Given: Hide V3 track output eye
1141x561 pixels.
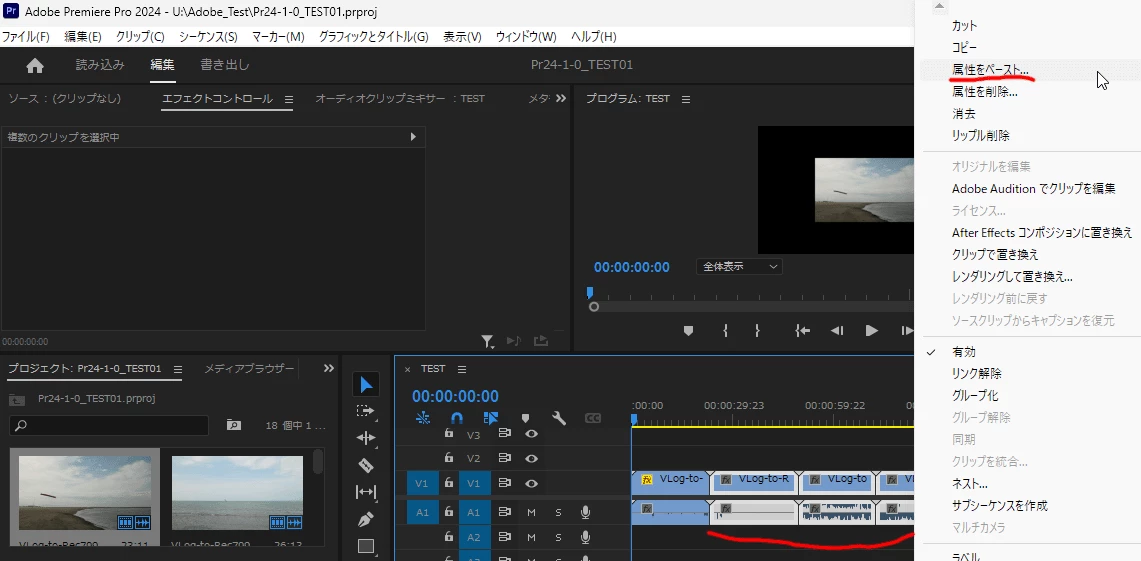Looking at the screenshot, I should 532,434.
